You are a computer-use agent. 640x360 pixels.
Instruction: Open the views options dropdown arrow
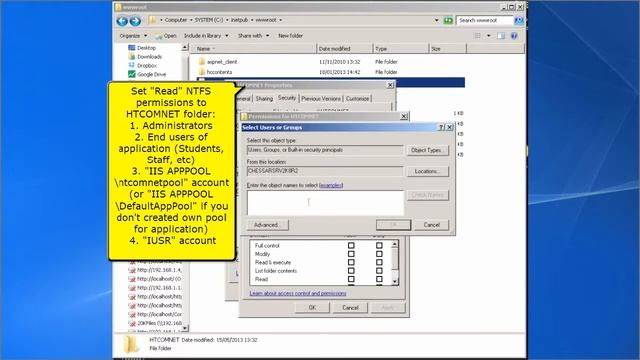coord(489,36)
